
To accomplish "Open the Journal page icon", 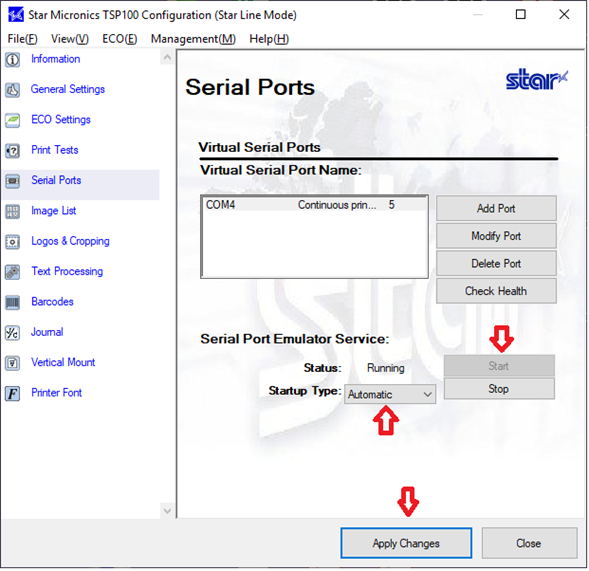I will 12,332.
